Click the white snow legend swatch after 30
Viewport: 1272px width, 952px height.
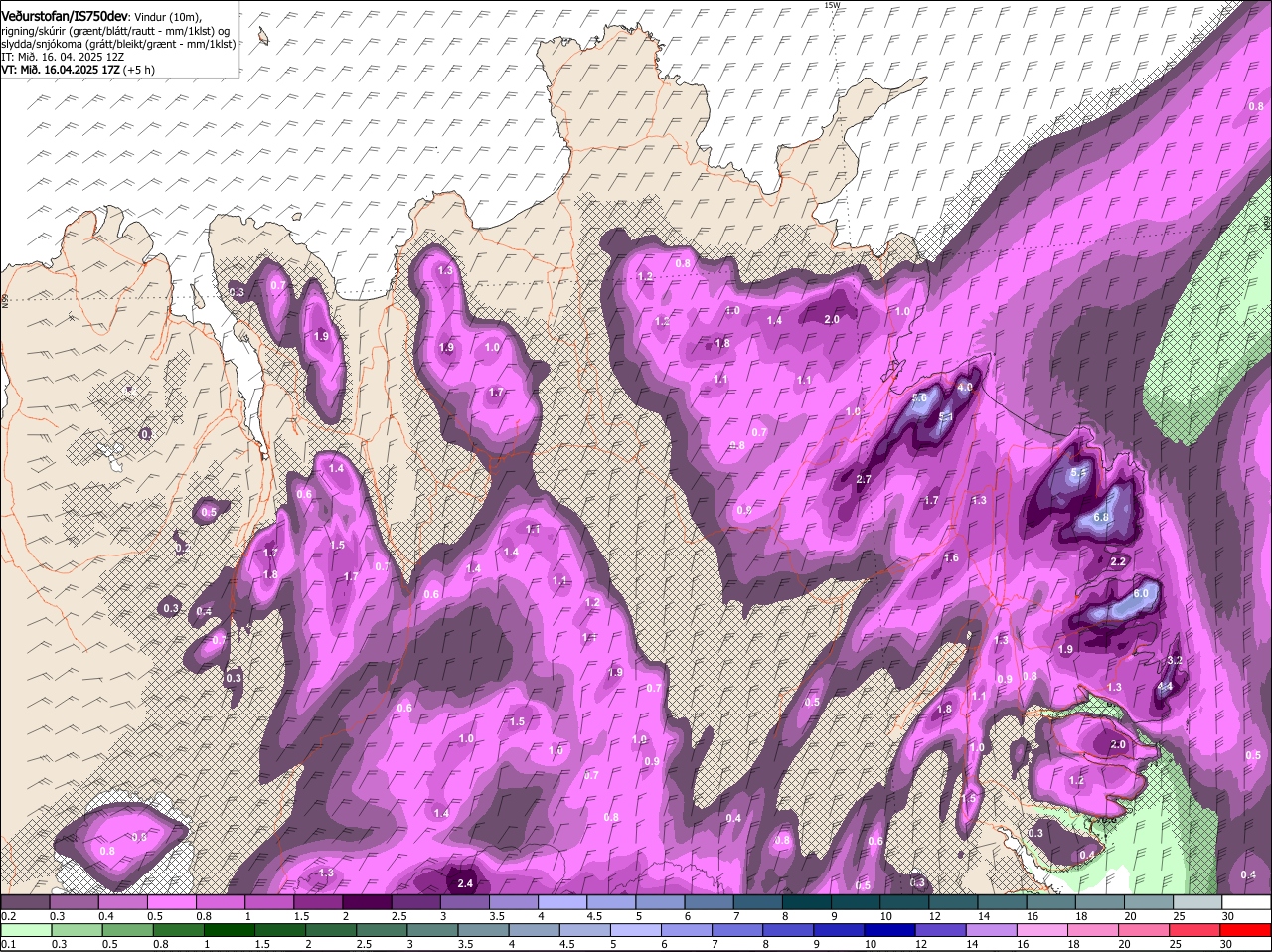(1247, 902)
